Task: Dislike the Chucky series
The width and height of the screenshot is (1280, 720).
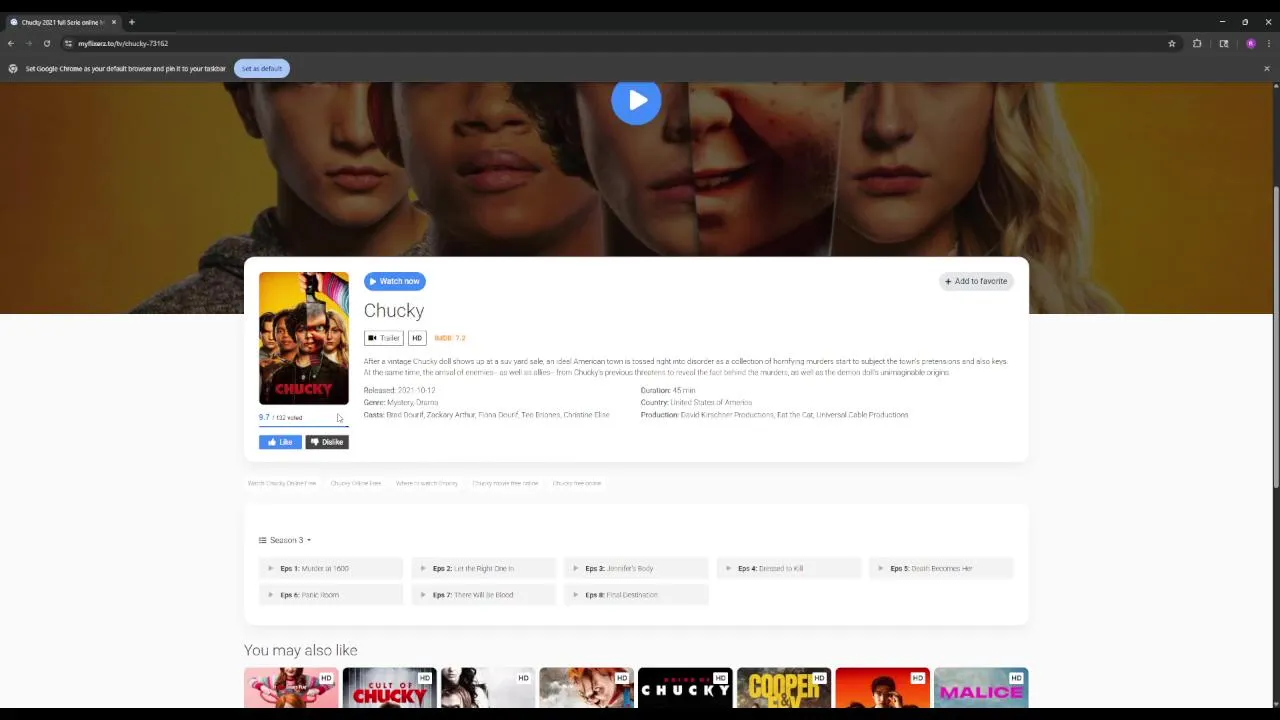Action: [x=327, y=442]
